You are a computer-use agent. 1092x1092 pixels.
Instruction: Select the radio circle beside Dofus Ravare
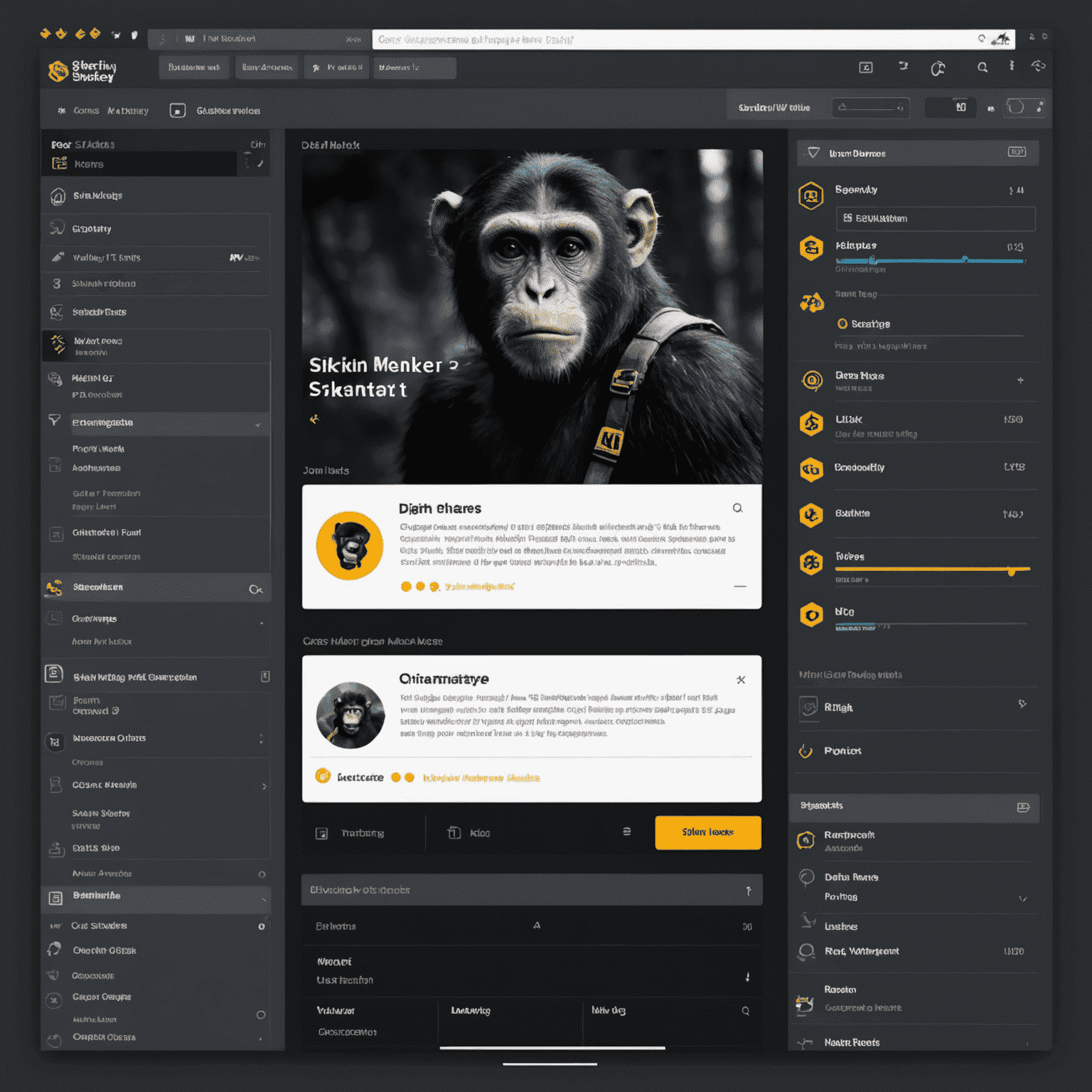pos(807,877)
